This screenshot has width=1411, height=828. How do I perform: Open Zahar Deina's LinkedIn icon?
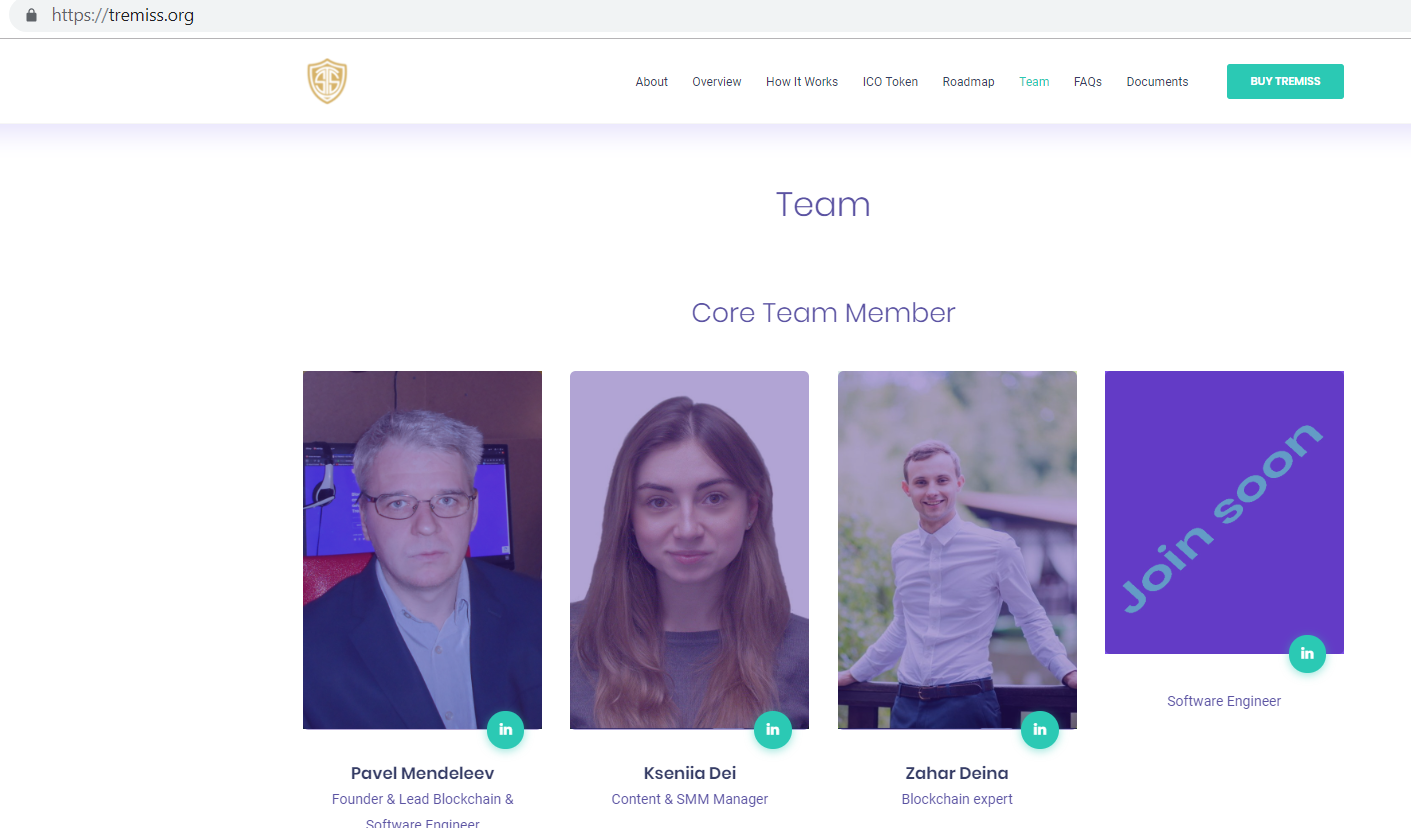point(1040,730)
